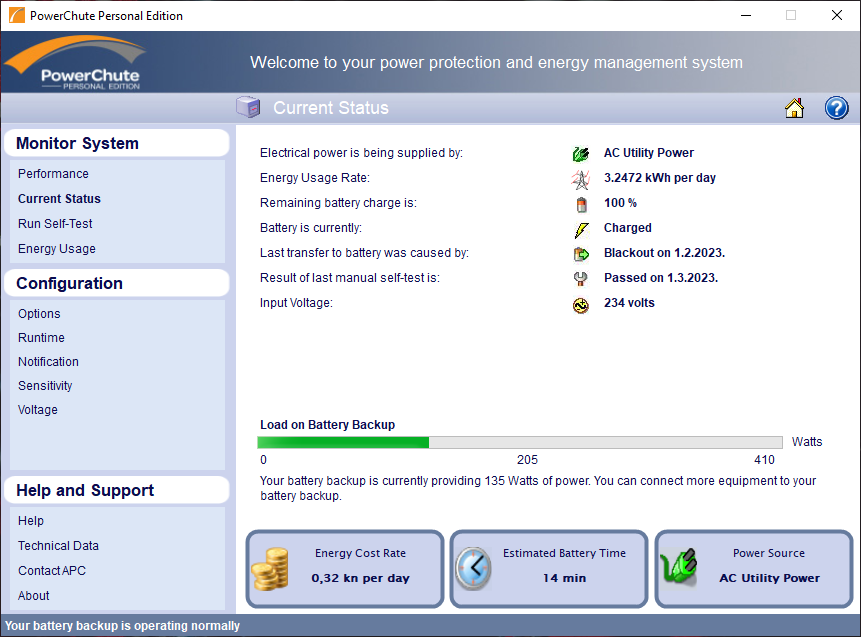Click the '100 %' battery charge value

point(620,203)
